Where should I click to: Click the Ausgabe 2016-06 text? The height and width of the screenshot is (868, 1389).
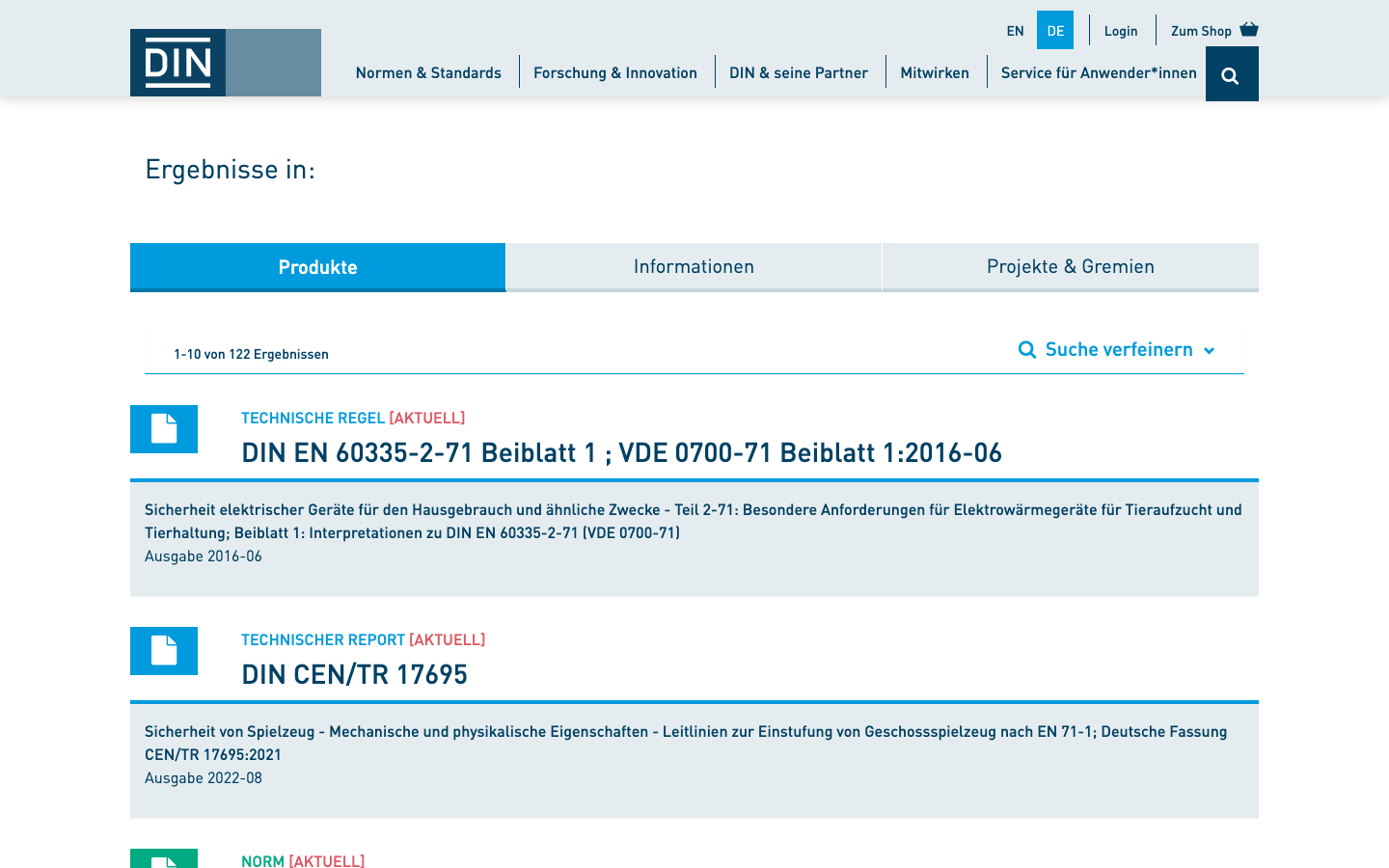coord(204,556)
